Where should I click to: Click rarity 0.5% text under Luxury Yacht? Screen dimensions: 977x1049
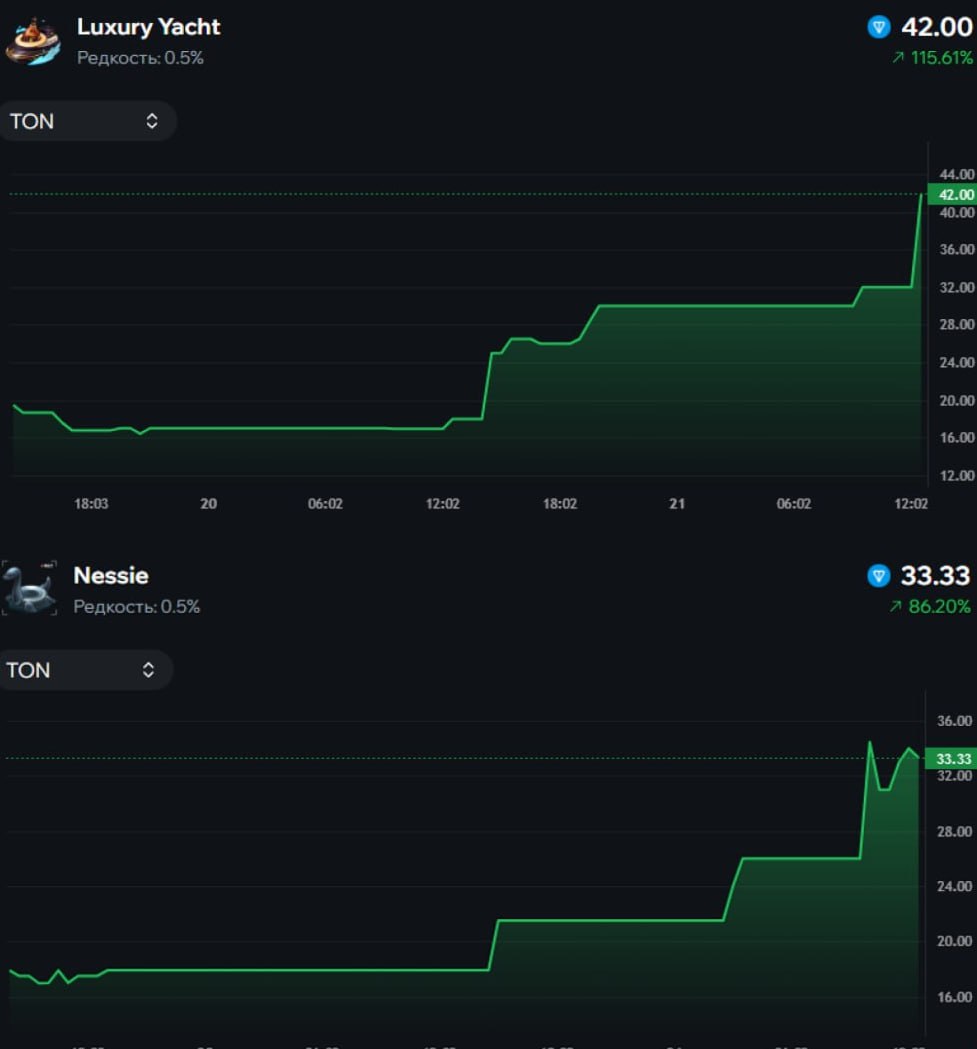click(x=140, y=58)
